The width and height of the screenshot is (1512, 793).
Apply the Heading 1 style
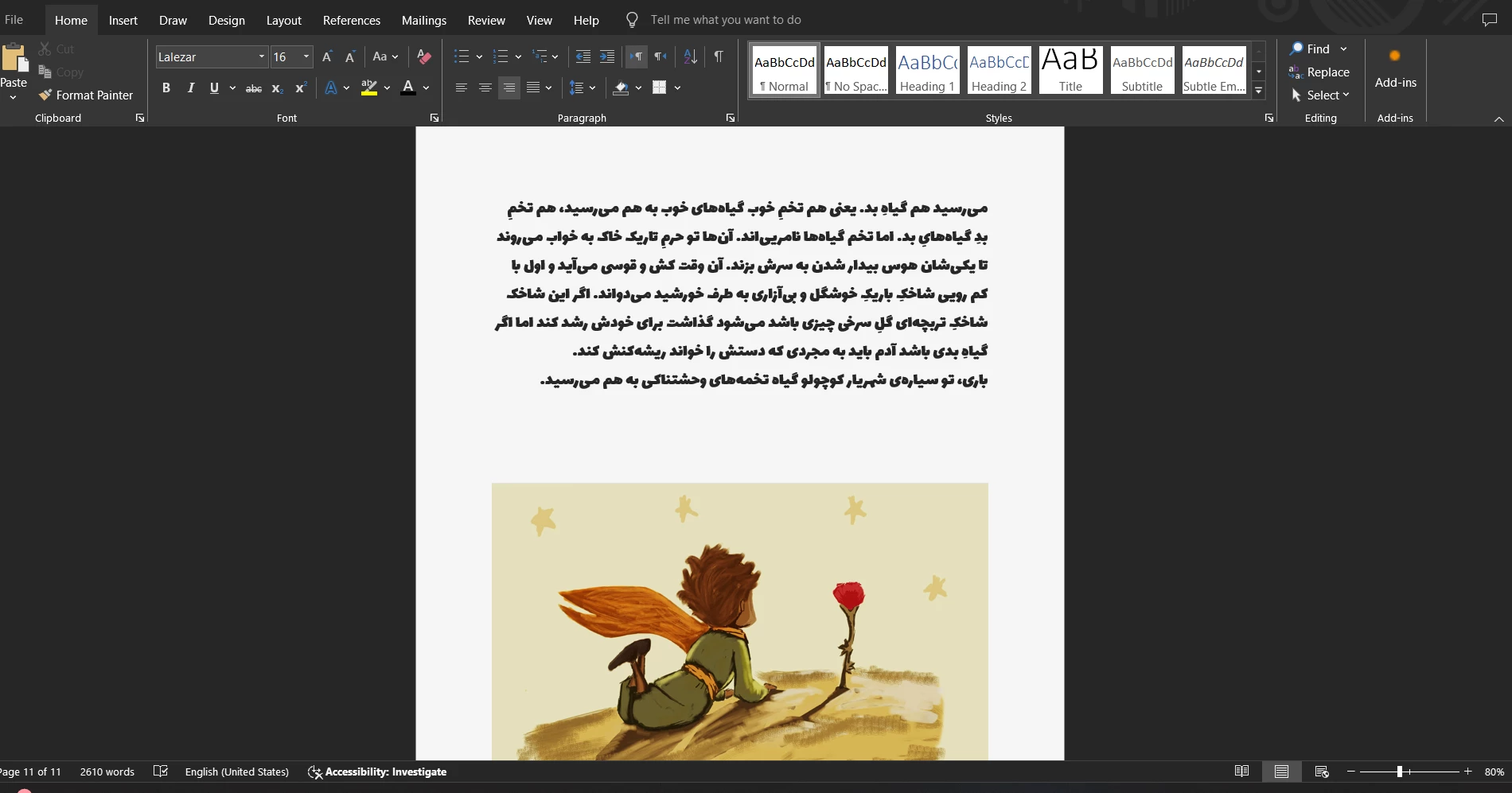[928, 70]
